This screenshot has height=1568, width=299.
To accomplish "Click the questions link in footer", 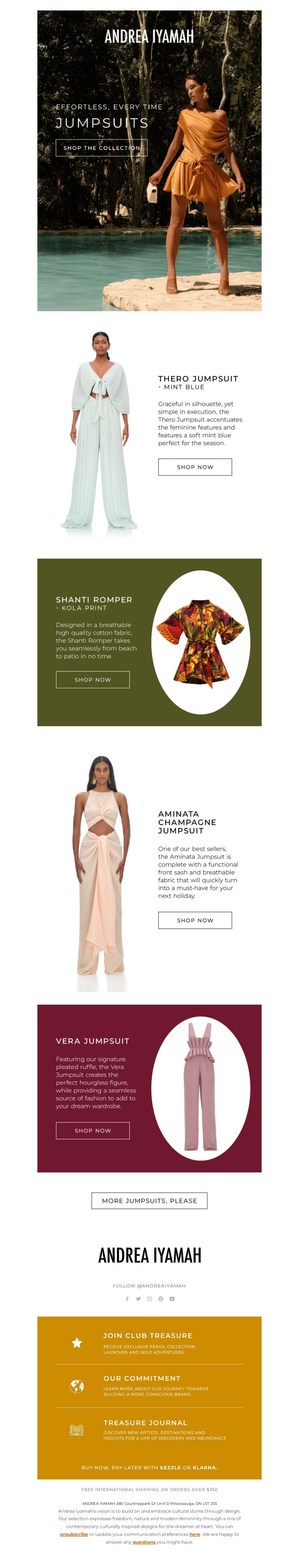I will coord(144,1542).
